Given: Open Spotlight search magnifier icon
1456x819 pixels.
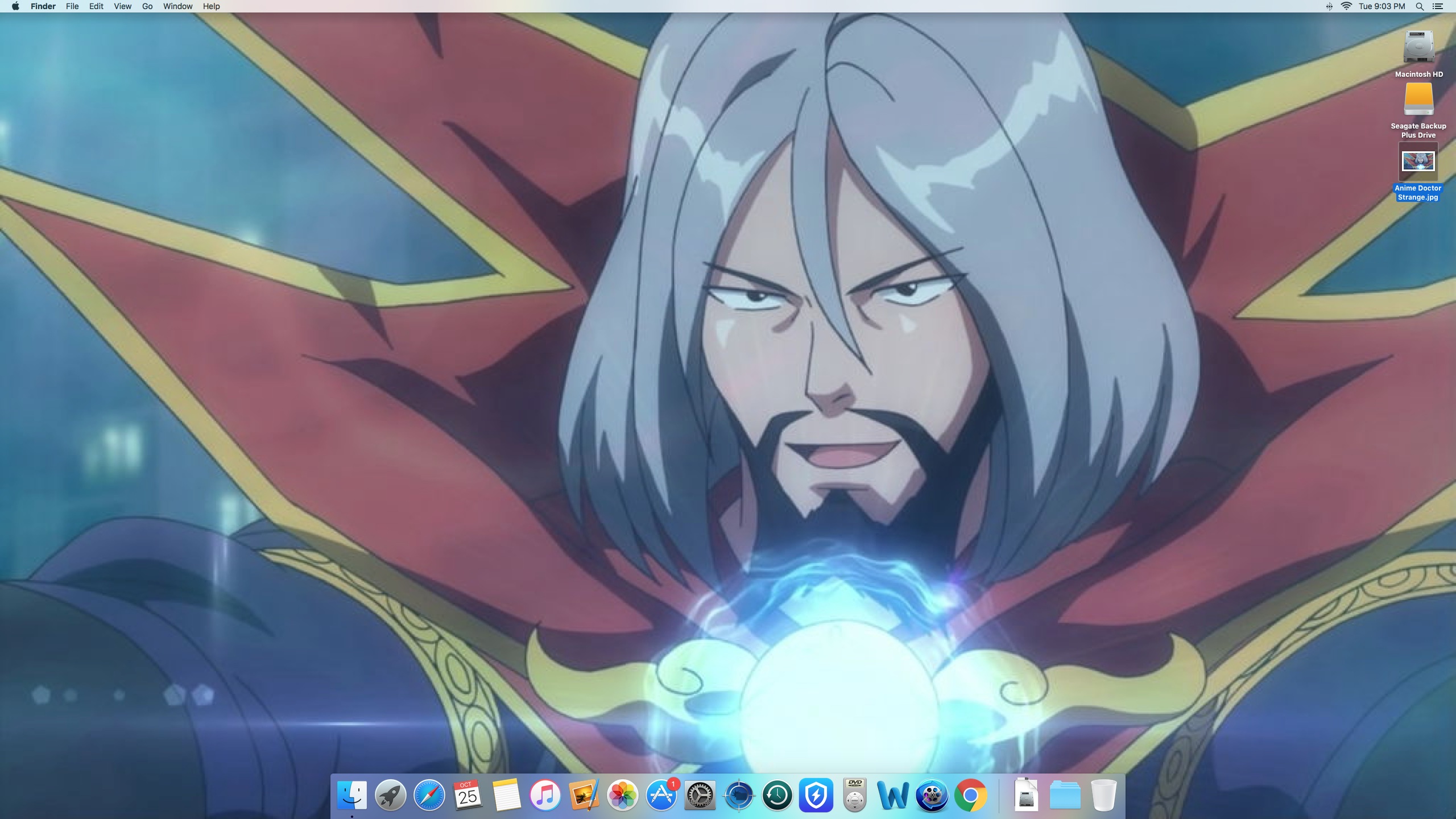Looking at the screenshot, I should coord(1420,6).
